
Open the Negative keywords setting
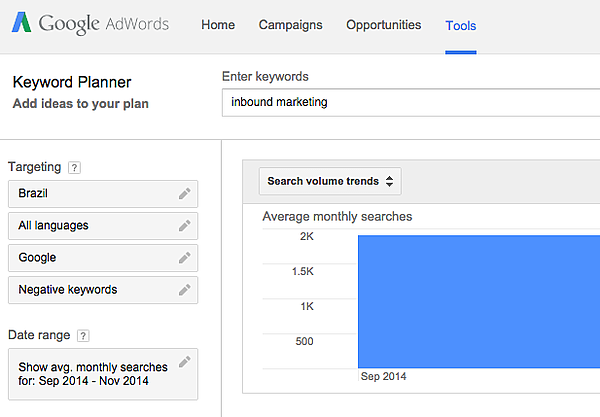point(90,290)
